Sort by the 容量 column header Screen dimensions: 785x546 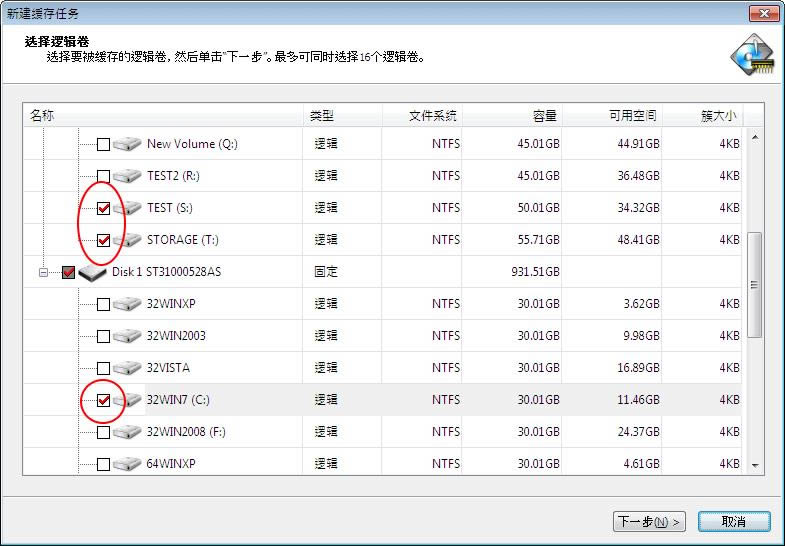tap(512, 116)
